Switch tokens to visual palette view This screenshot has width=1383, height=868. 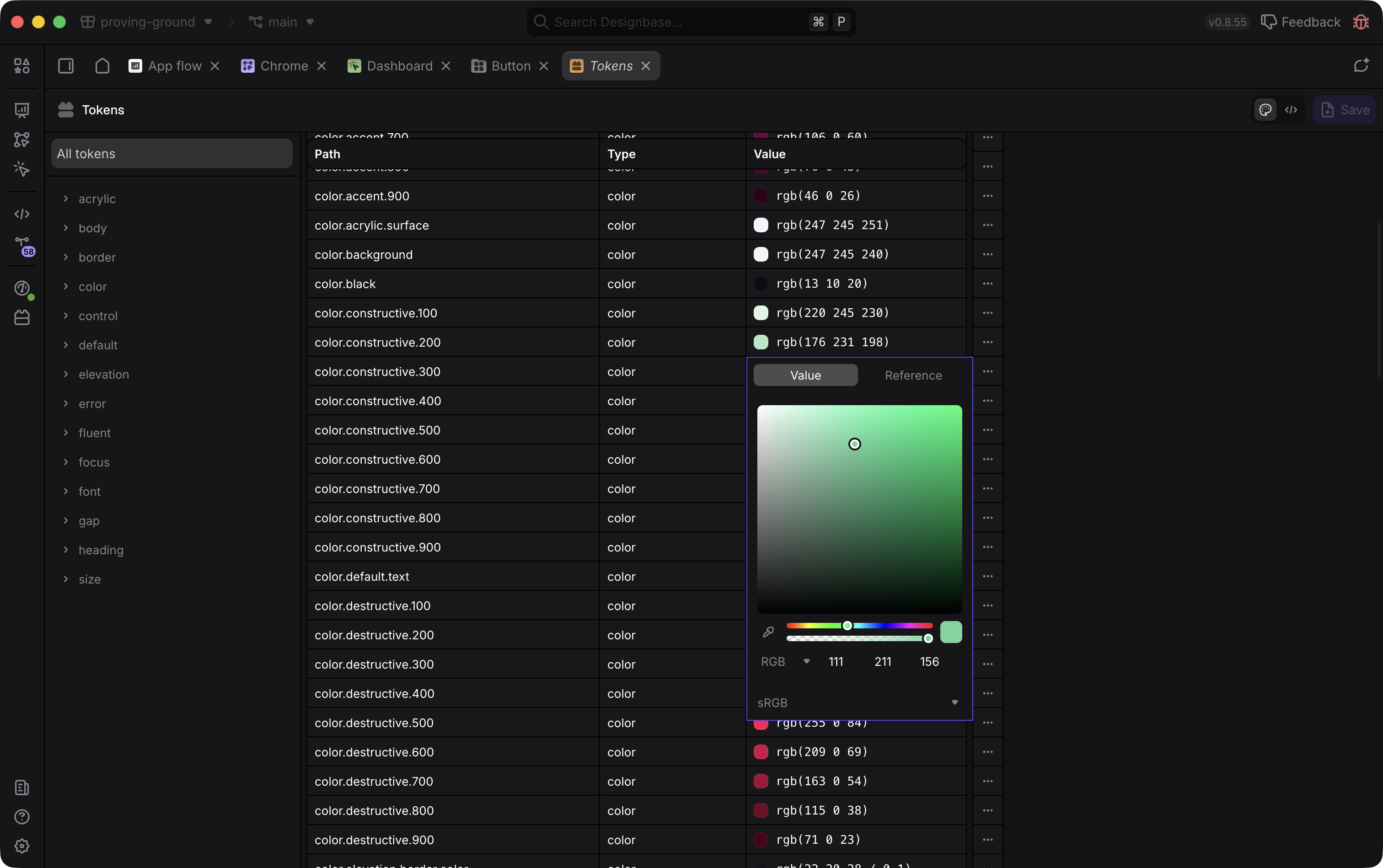(x=1265, y=110)
